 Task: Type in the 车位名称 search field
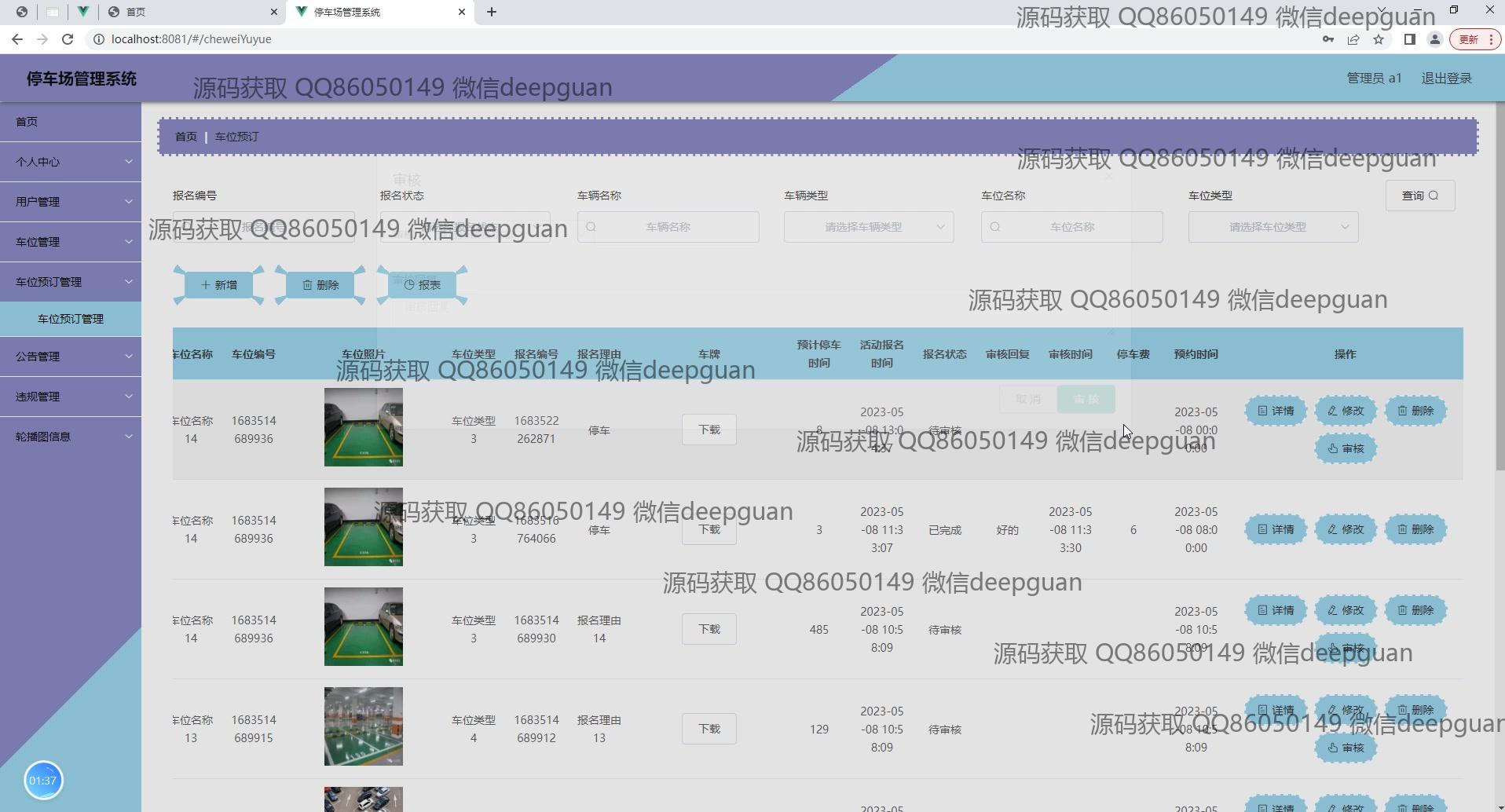(x=1072, y=227)
